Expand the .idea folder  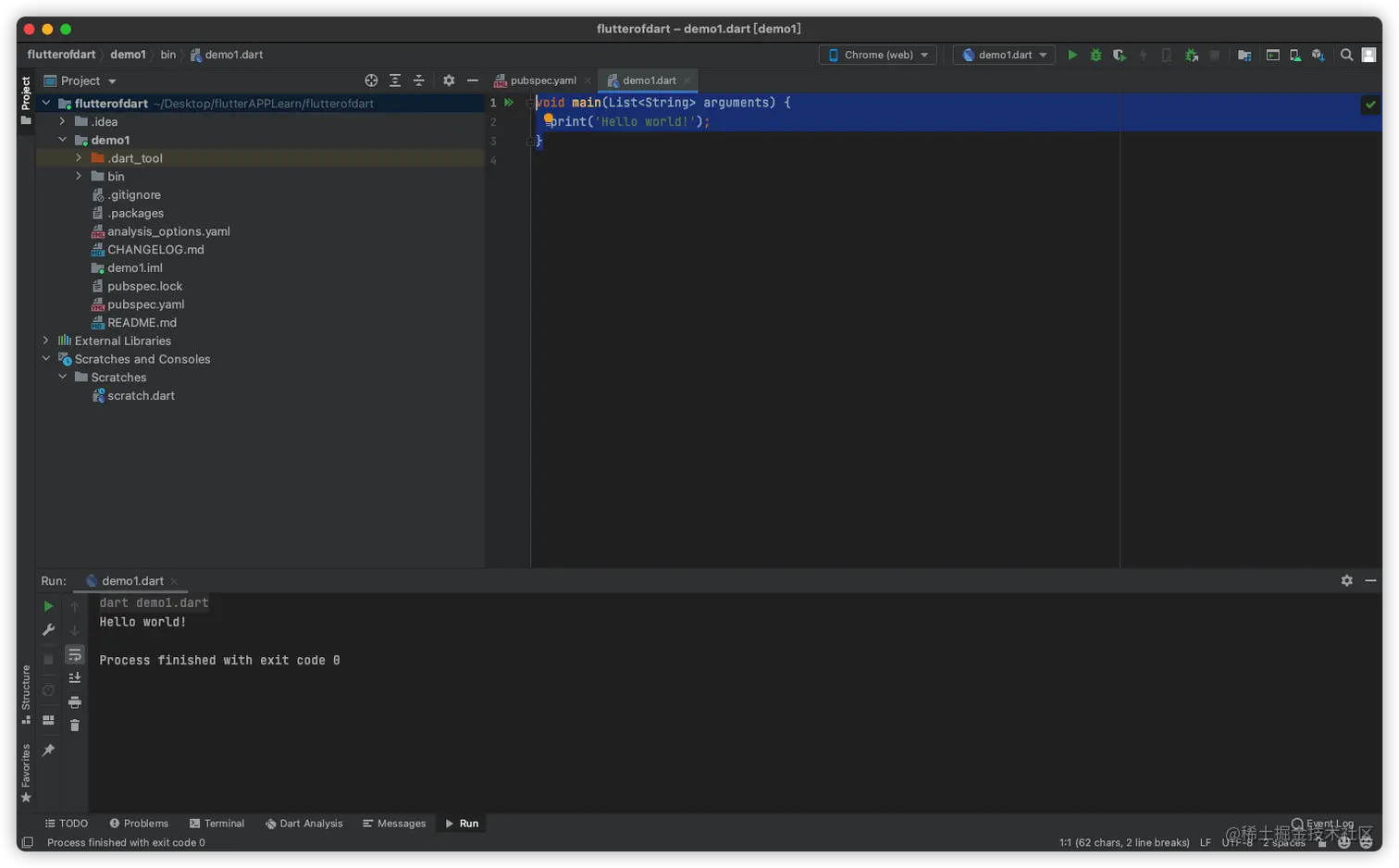pos(63,121)
